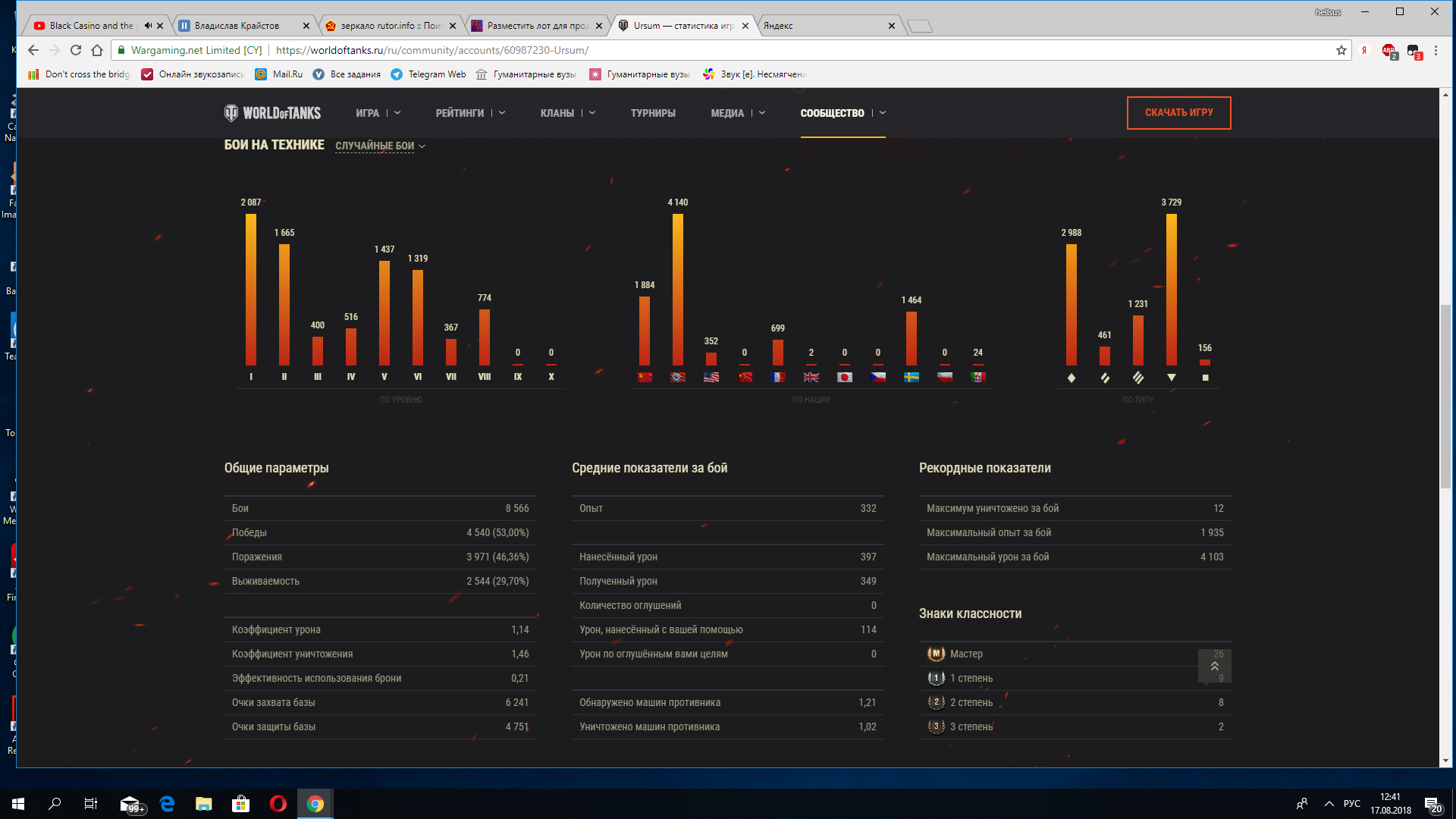This screenshot has width=1456, height=819.
Task: Switch РУС input language indicator
Action: point(1351,804)
